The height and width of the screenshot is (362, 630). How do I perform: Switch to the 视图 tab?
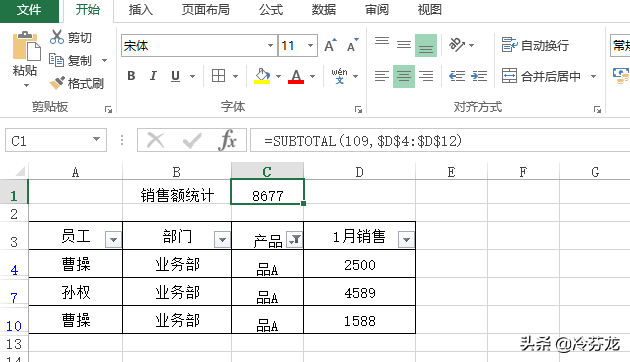click(430, 10)
